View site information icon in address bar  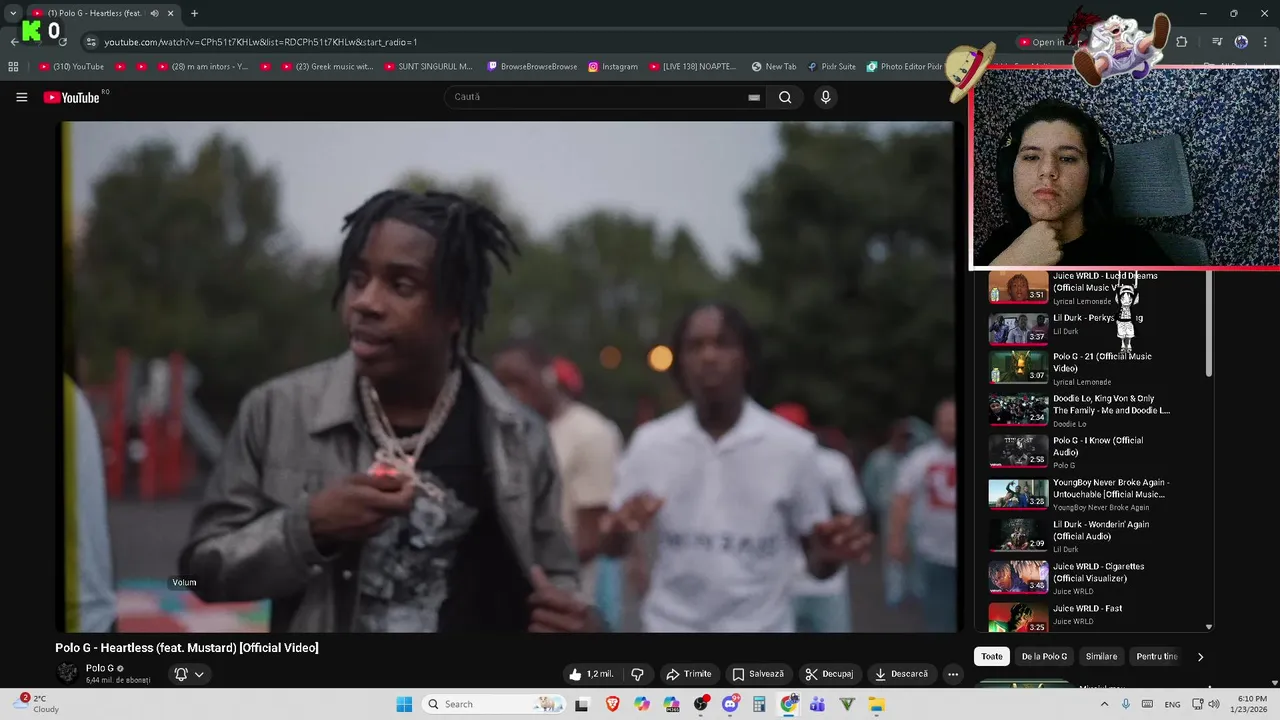pyautogui.click(x=91, y=42)
